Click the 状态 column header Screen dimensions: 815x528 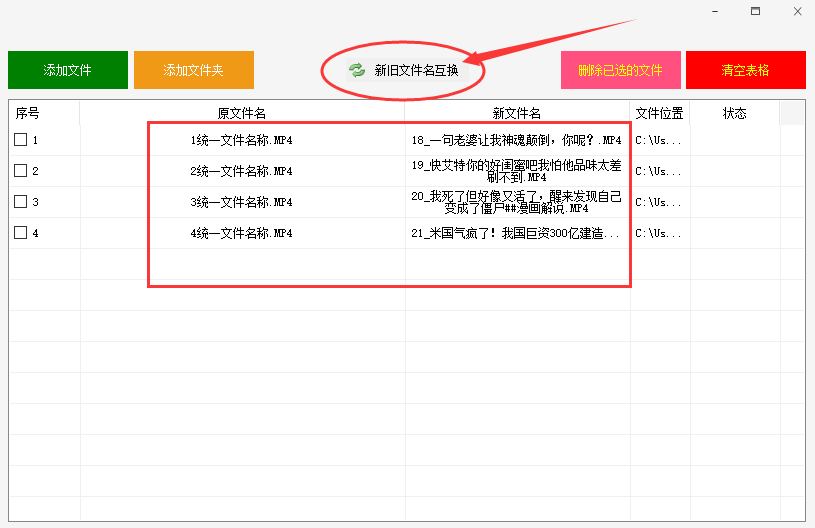pyautogui.click(x=734, y=113)
